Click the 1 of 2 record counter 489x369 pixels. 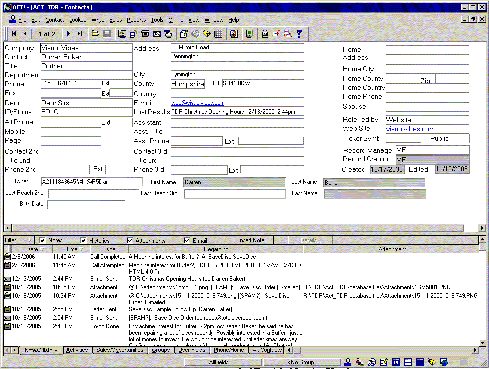pyautogui.click(x=47, y=34)
